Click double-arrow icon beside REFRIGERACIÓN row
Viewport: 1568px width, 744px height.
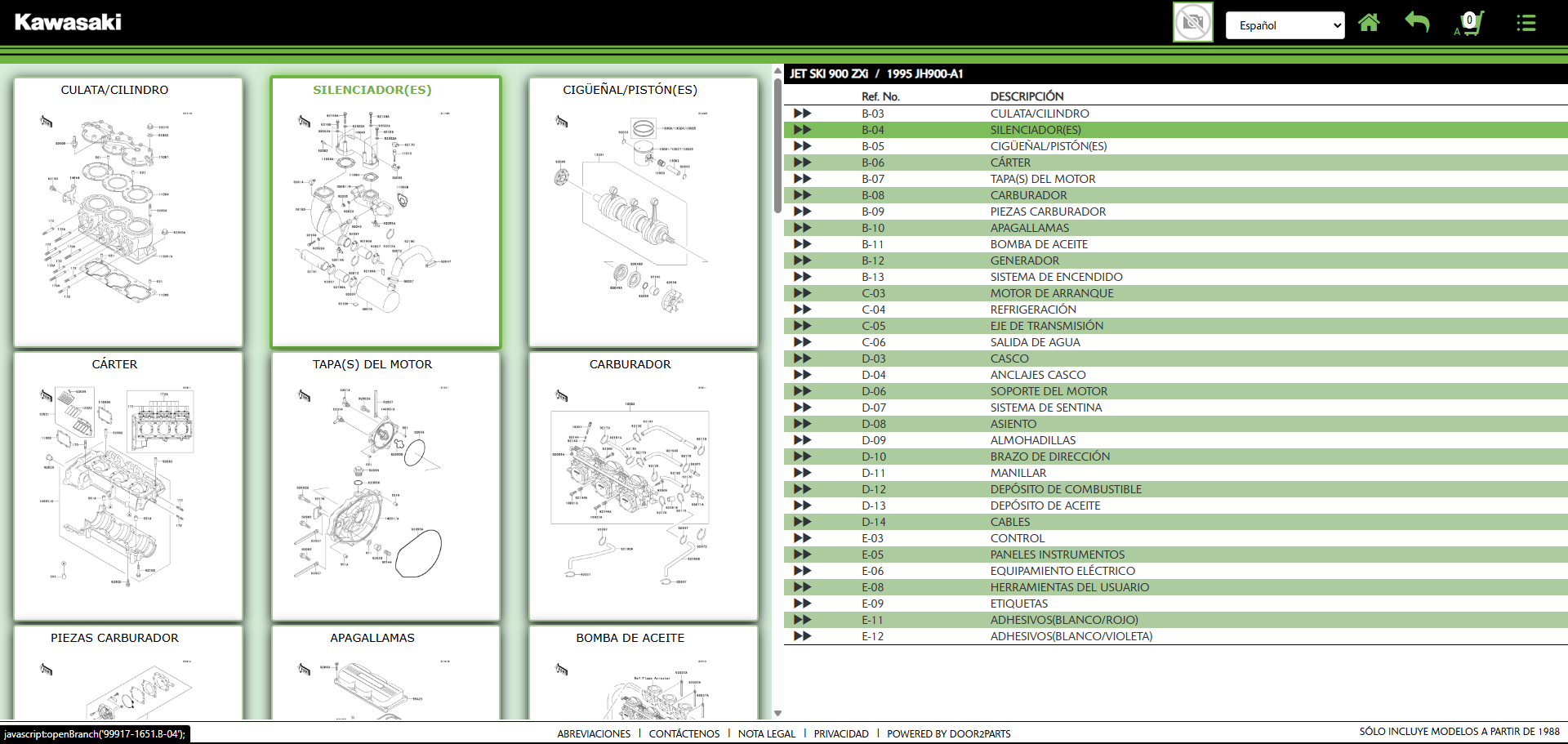coord(802,310)
